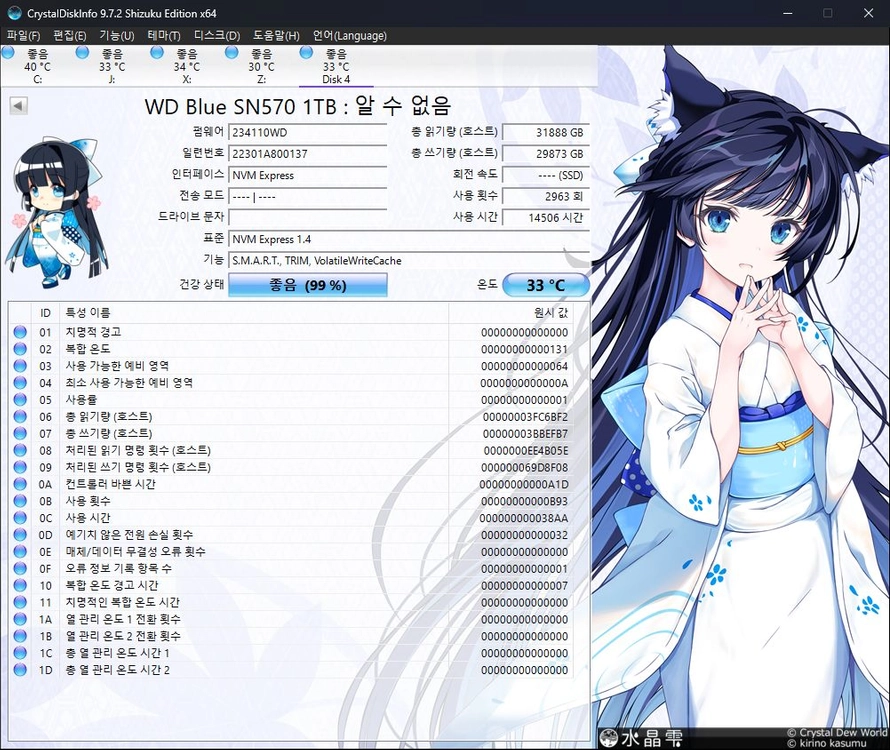
Task: Click the 펌웨어 field showing 234110WD
Action: click(308, 132)
